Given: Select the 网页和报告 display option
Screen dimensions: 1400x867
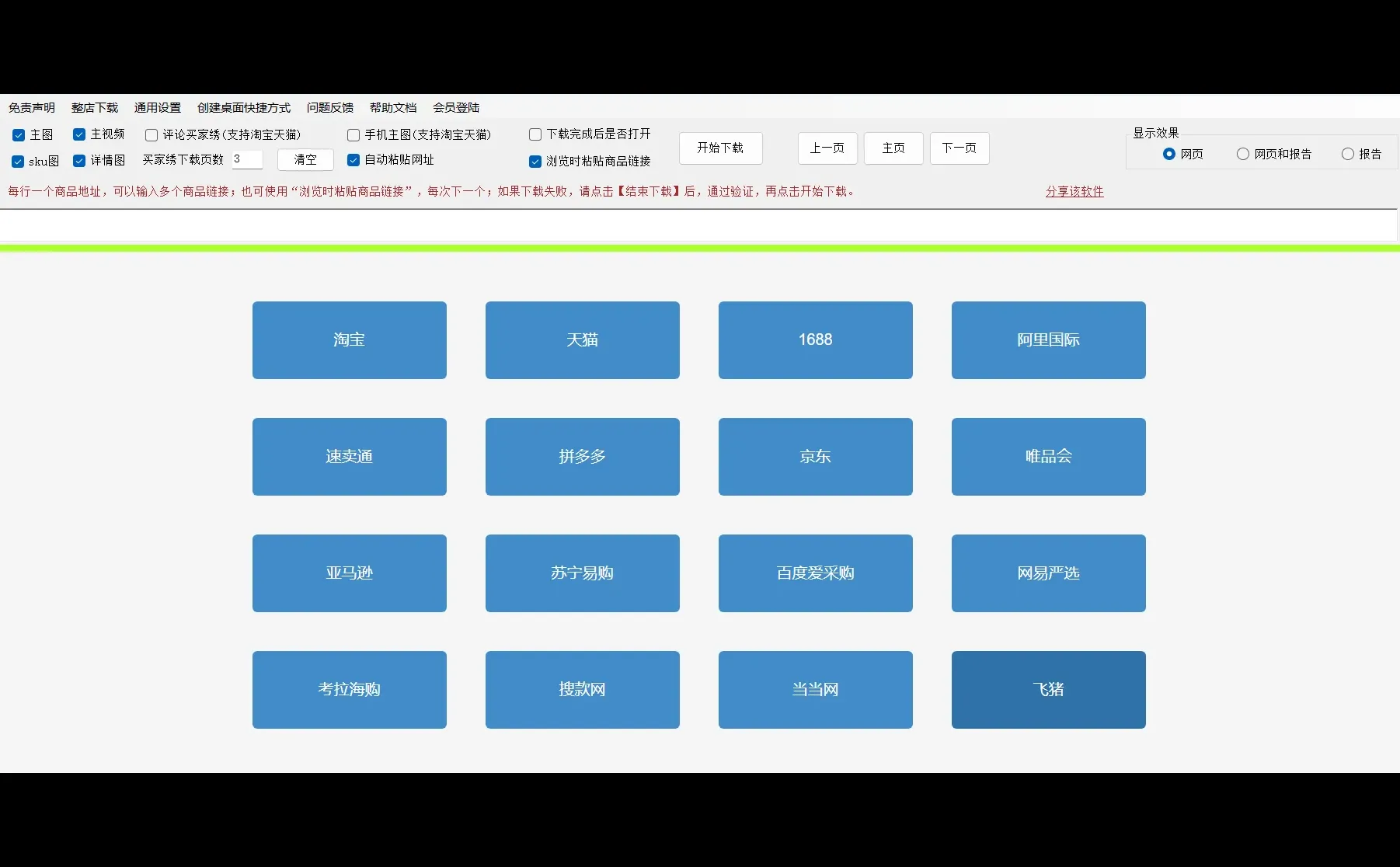Looking at the screenshot, I should (x=1242, y=154).
